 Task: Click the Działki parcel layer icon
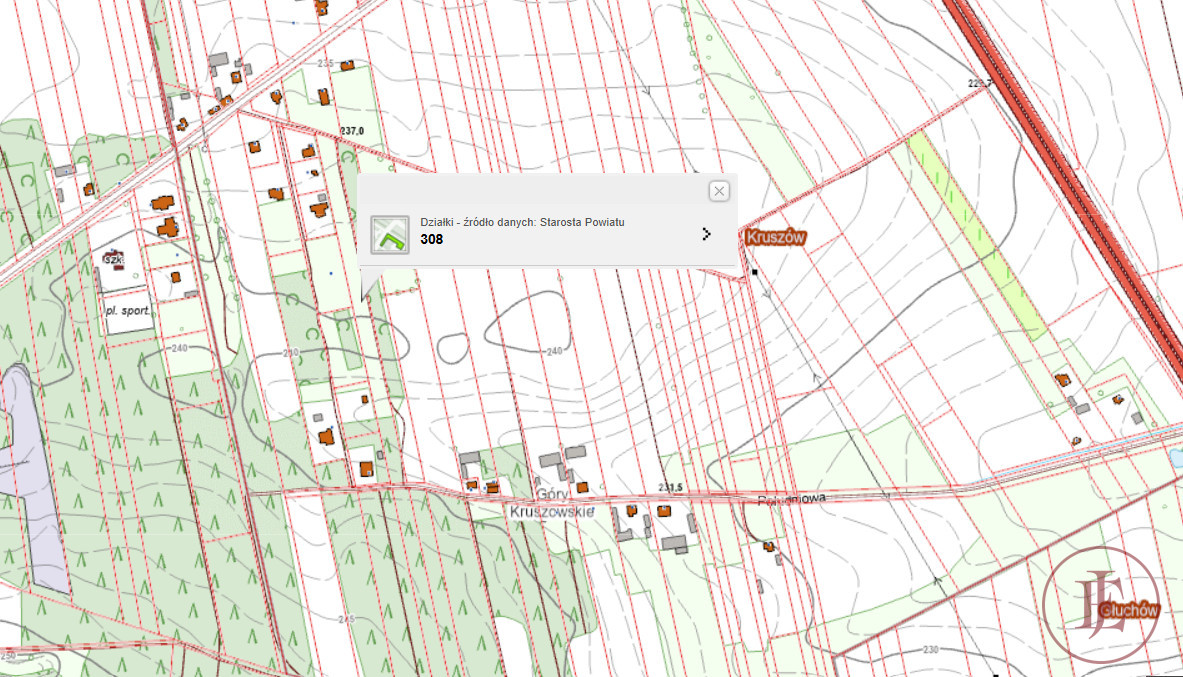[x=389, y=234]
